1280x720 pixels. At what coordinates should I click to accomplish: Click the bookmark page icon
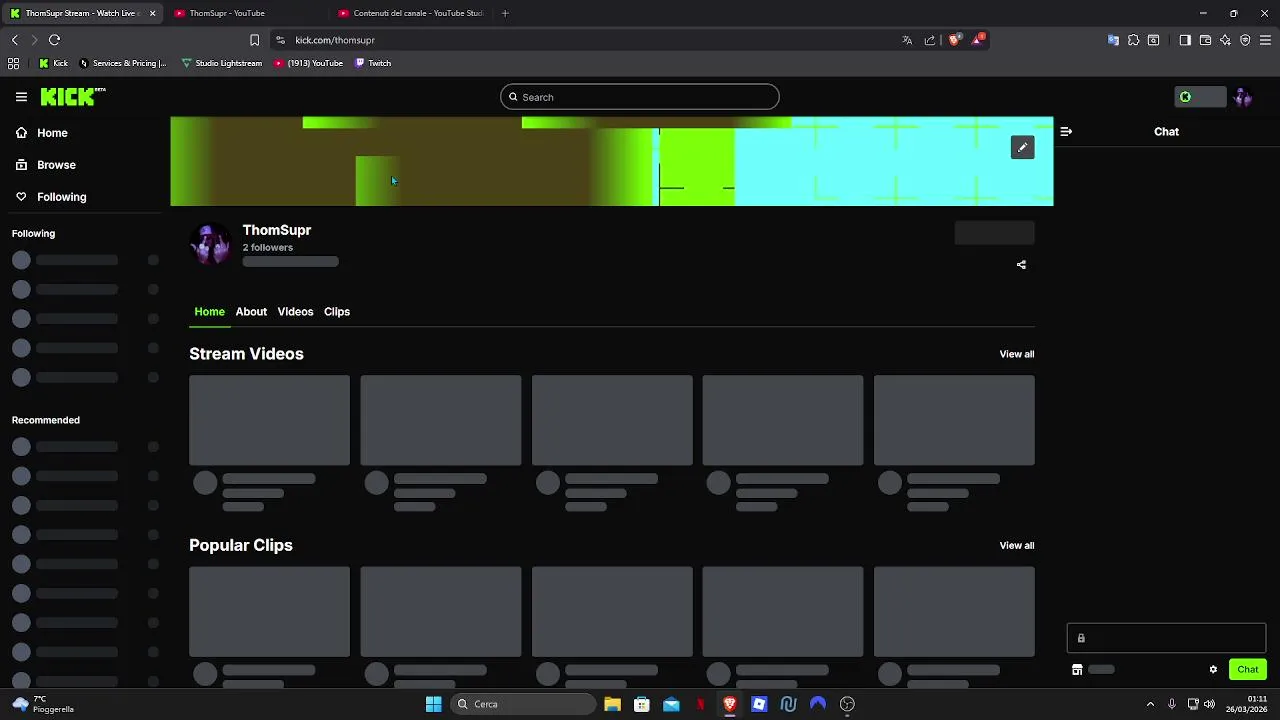pyautogui.click(x=254, y=40)
